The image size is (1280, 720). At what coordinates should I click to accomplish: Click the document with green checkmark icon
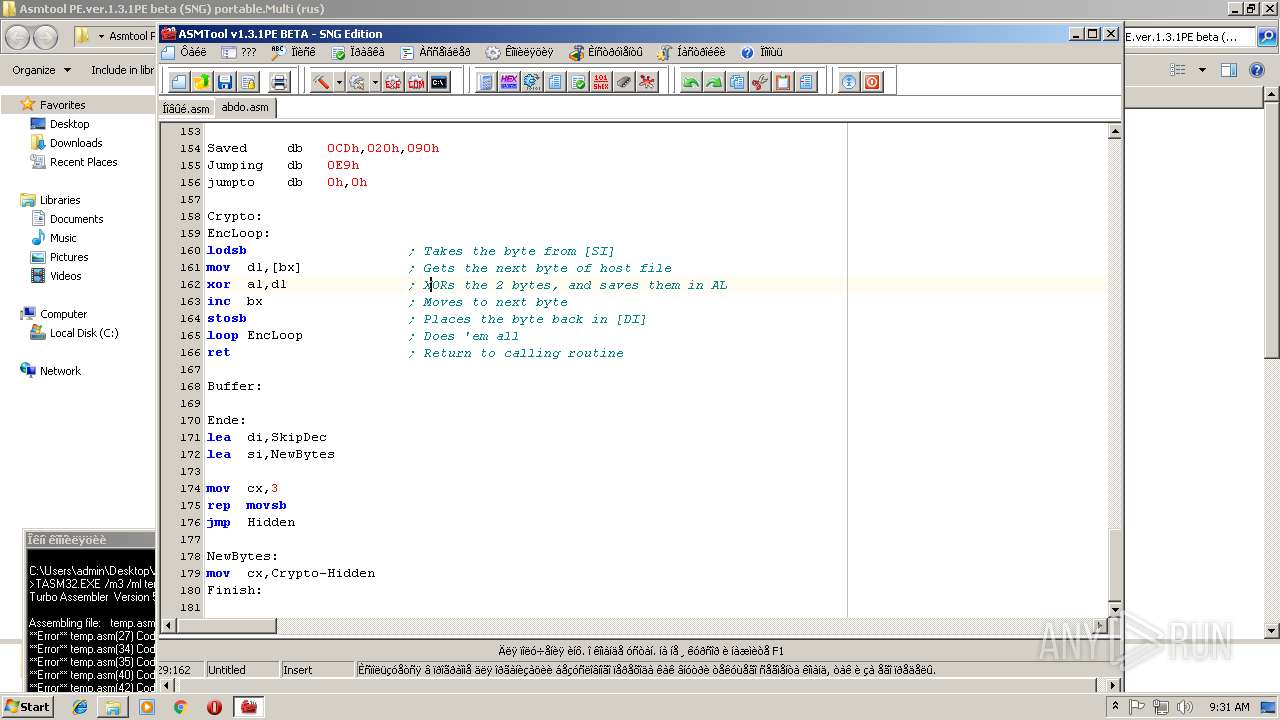(578, 82)
